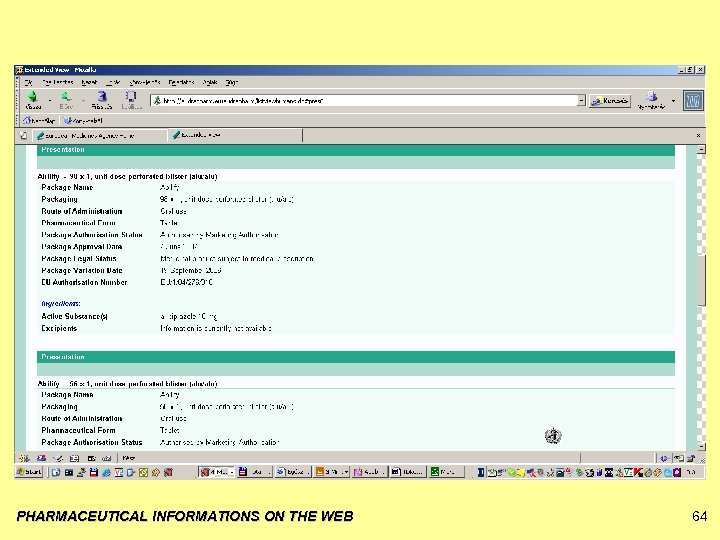720x540 pixels.
Task: Go back with the green Back arrow
Action: click(33, 100)
